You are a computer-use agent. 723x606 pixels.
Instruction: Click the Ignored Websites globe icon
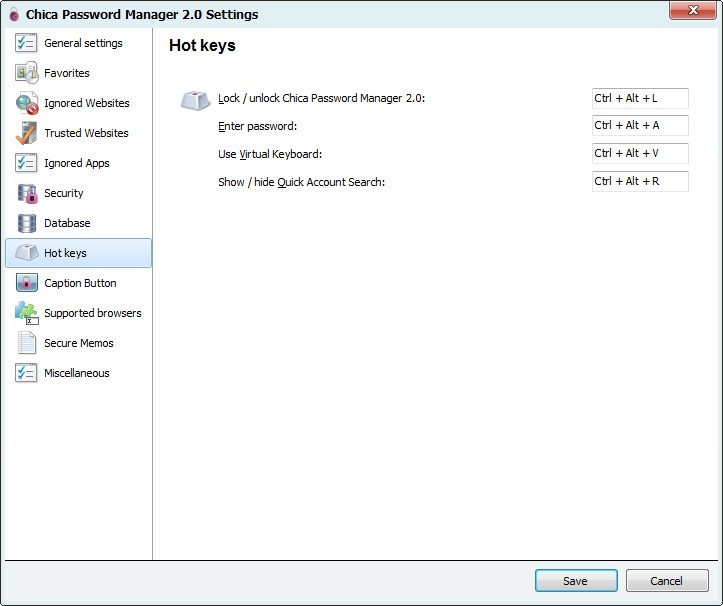(x=27, y=103)
